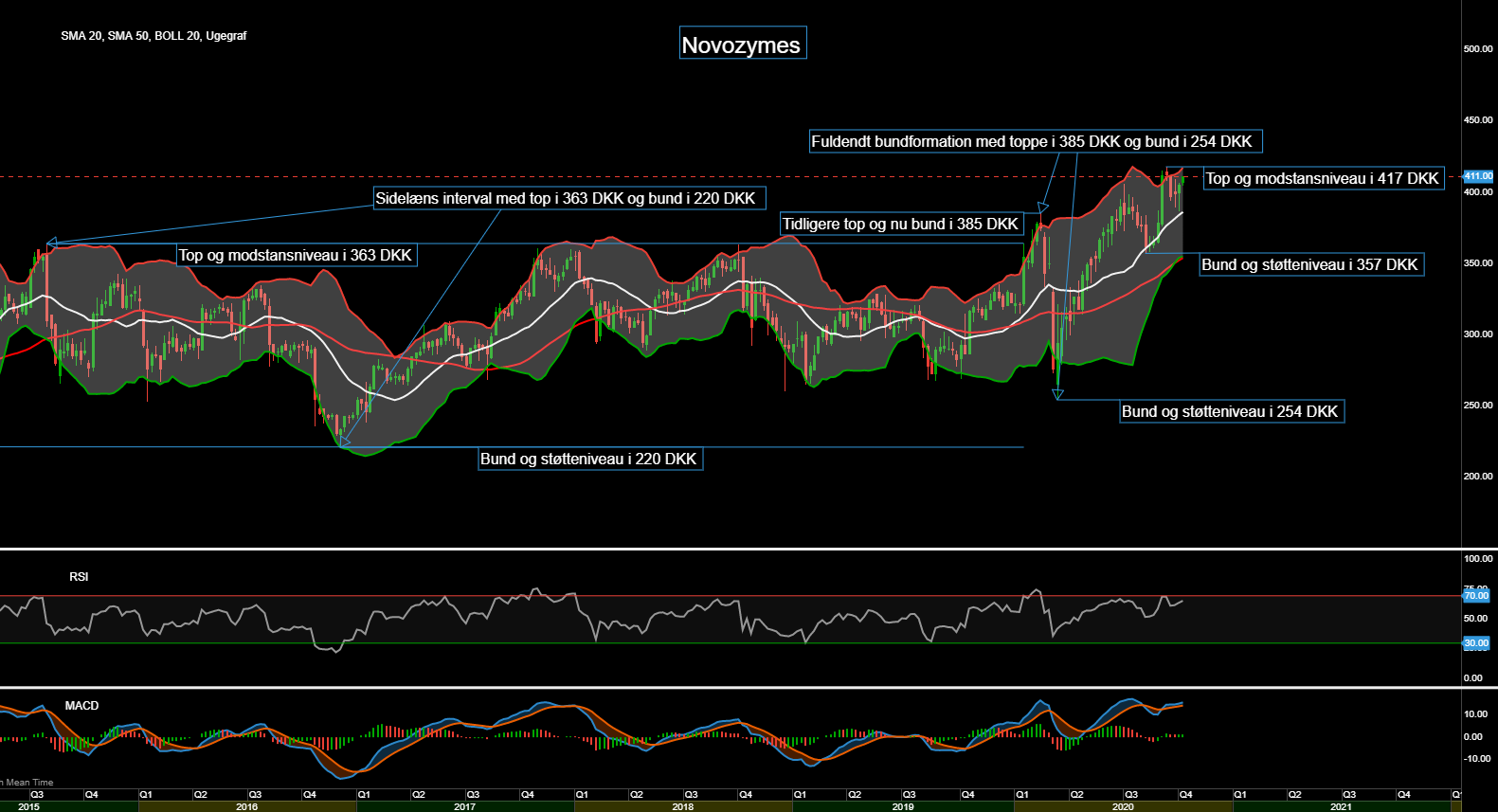Click the Q1 quarter marker starting 2021
Image resolution: width=1498 pixels, height=812 pixels.
[x=1240, y=795]
